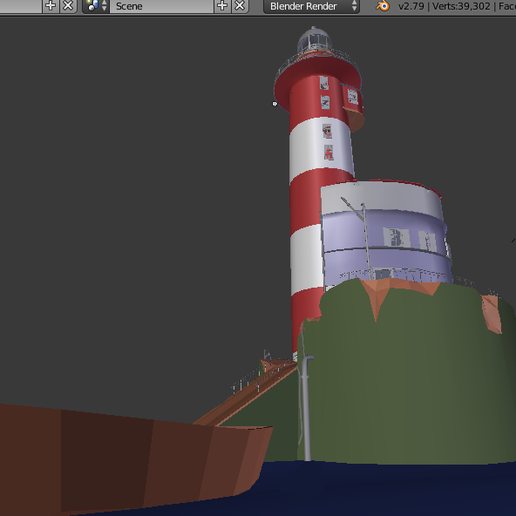Image resolution: width=516 pixels, height=516 pixels.
Task: Click the Blender logo icon in the header
Action: click(x=382, y=6)
